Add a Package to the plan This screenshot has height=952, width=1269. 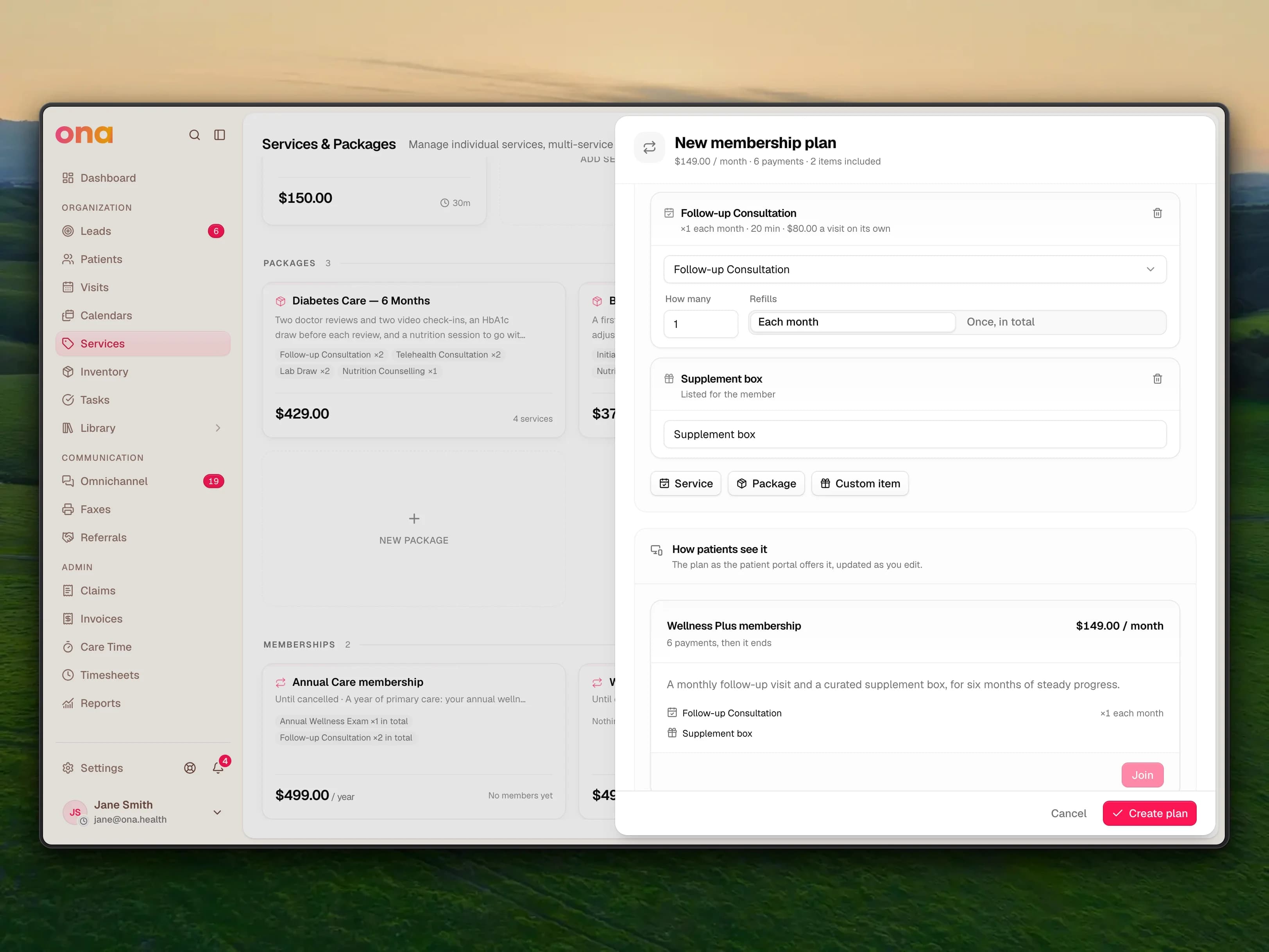pos(766,483)
